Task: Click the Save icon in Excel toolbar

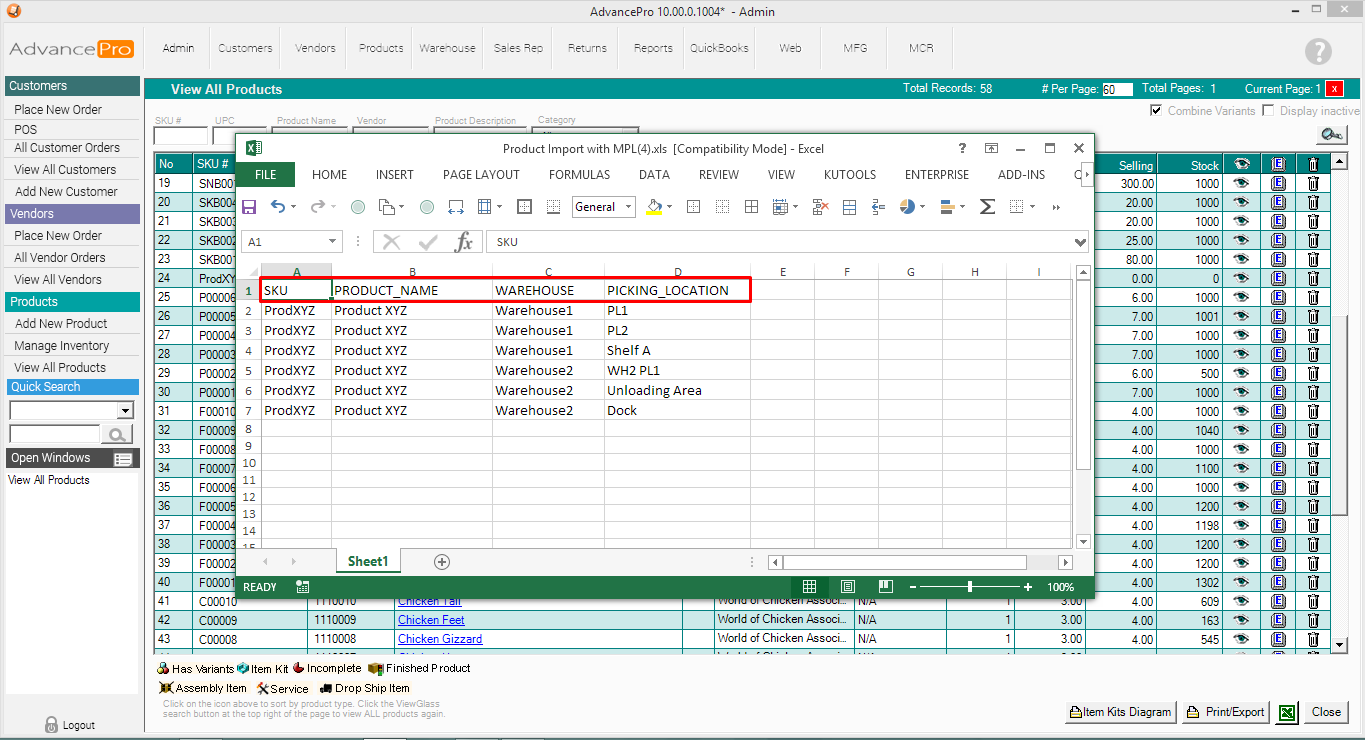Action: point(249,207)
